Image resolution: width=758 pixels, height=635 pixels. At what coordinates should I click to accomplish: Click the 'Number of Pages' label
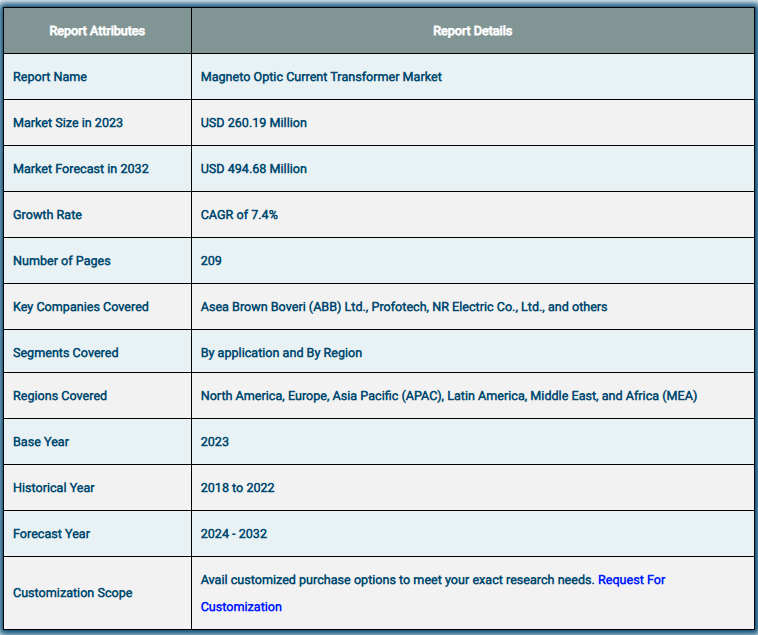pos(62,261)
